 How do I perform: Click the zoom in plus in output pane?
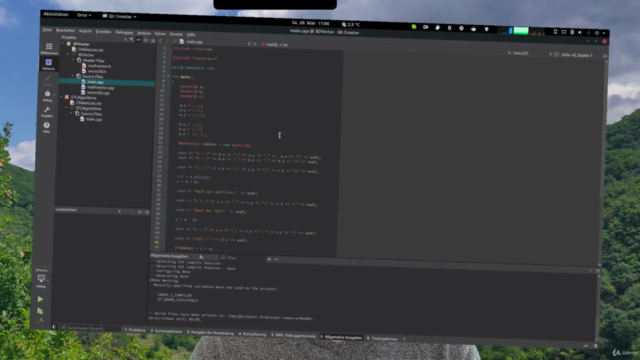click(x=269, y=259)
